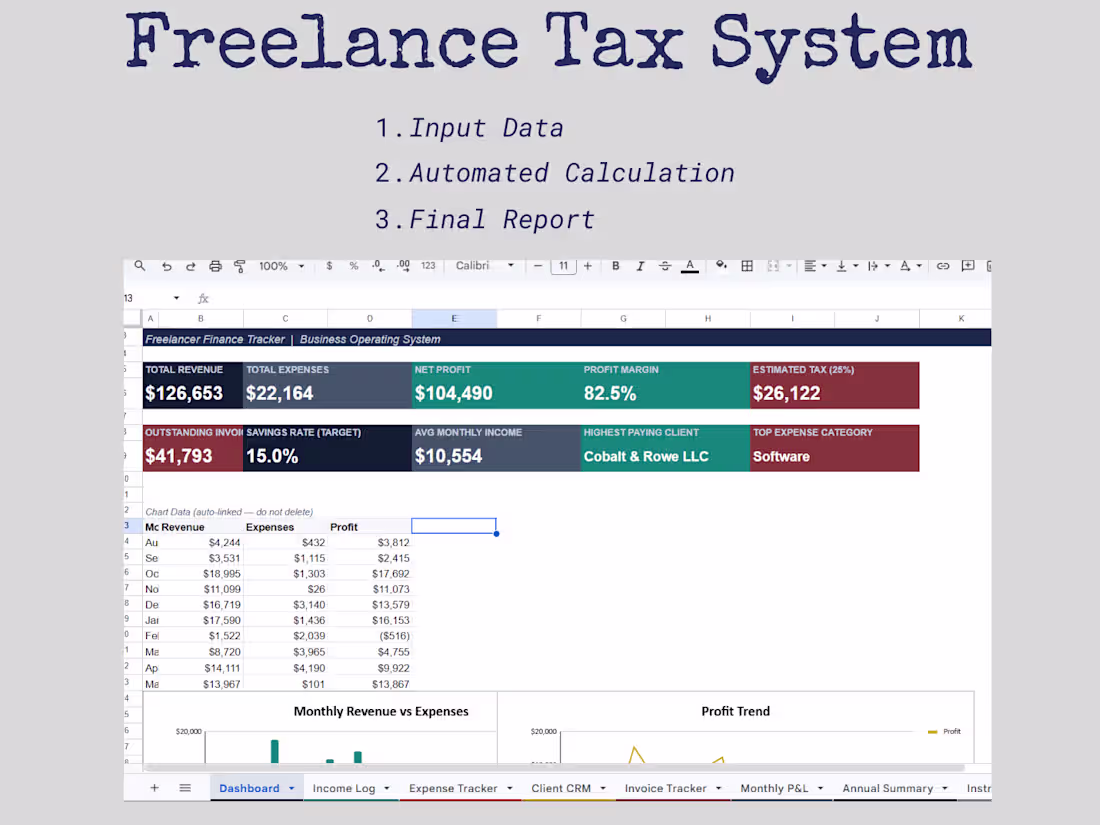The height and width of the screenshot is (825, 1100).
Task: Click the Net Profit value $104,490
Action: click(x=453, y=394)
